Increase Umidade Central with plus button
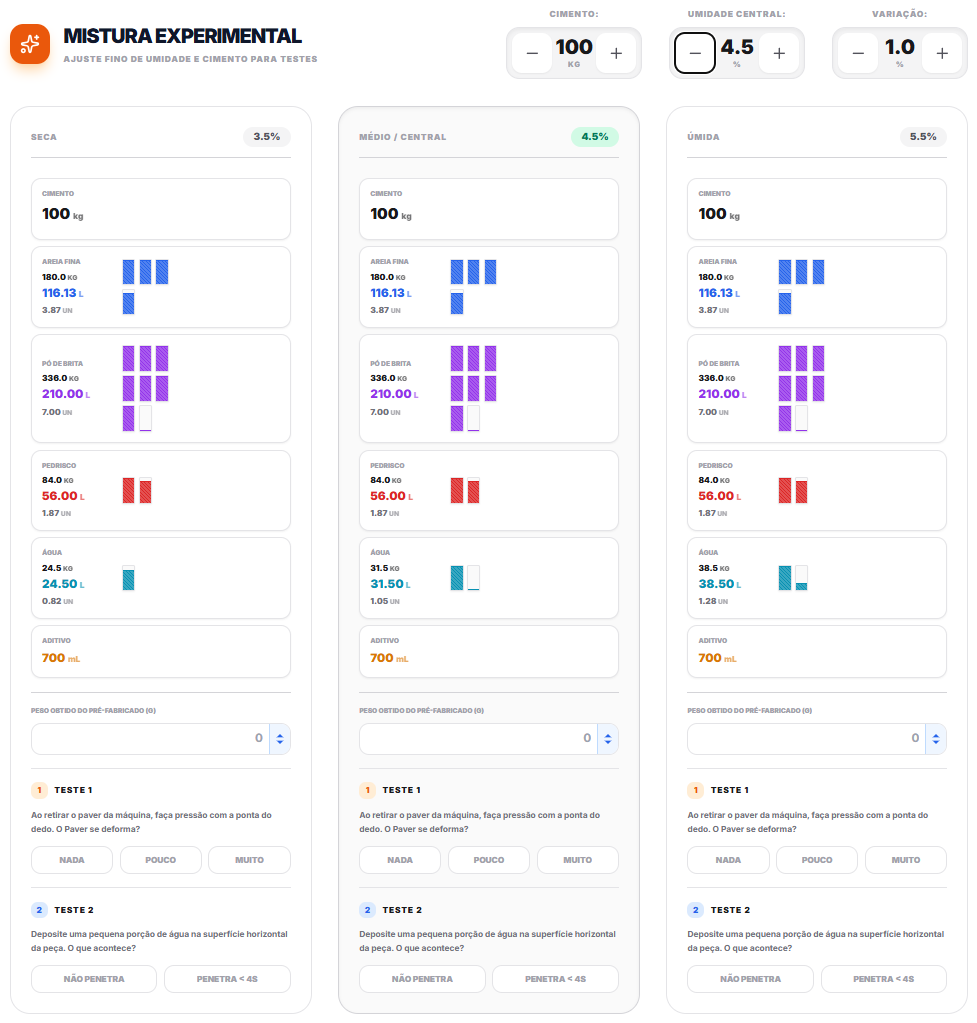 click(779, 53)
